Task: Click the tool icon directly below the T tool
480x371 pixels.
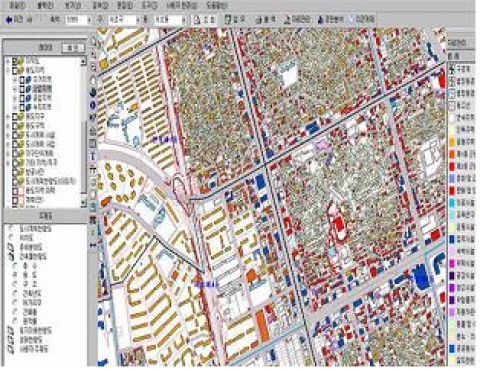Action: click(x=93, y=169)
